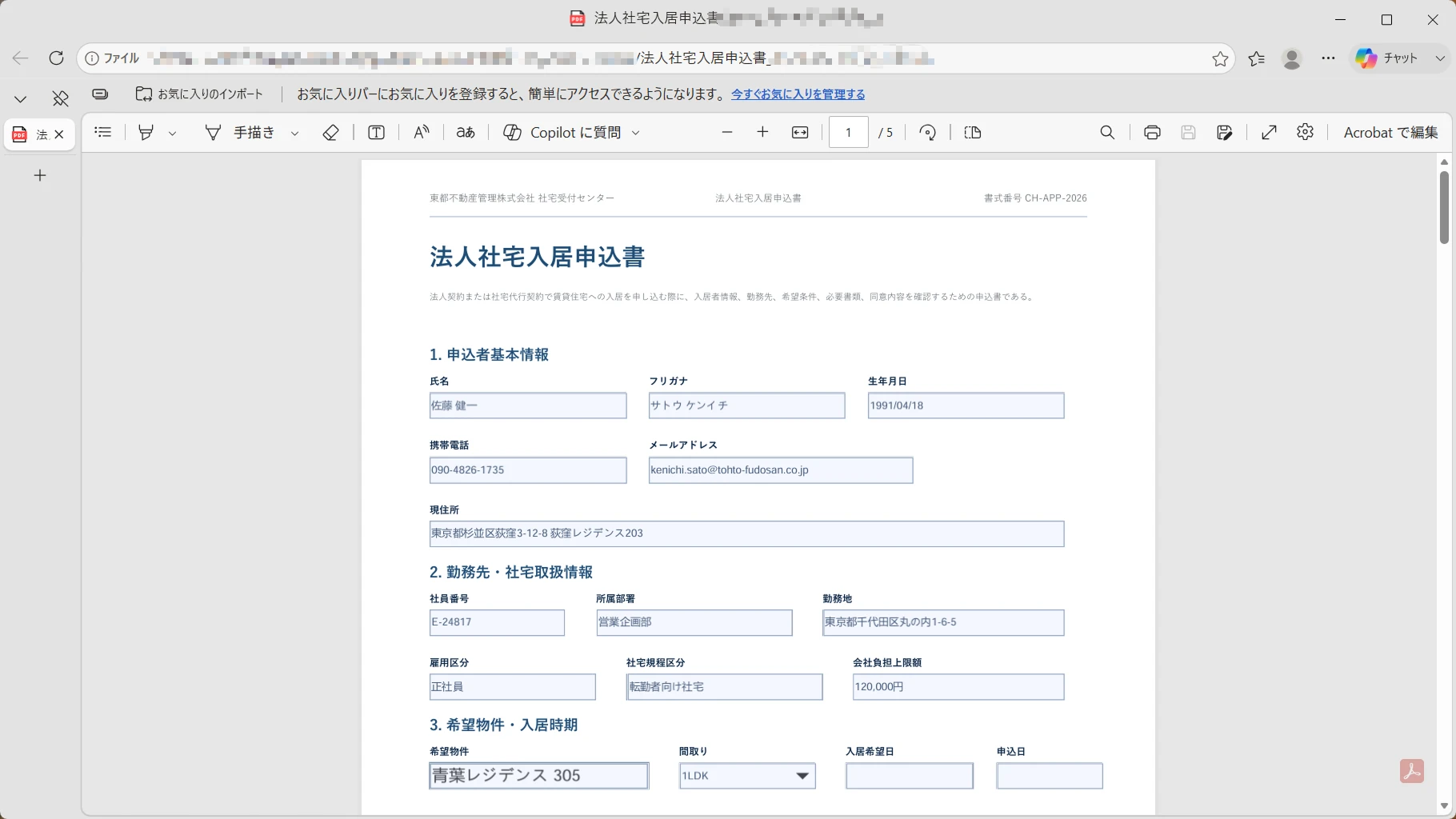Viewport: 1456px width, 819px height.
Task: Expand the Copilot chat sidebar chevron
Action: [x=1440, y=58]
